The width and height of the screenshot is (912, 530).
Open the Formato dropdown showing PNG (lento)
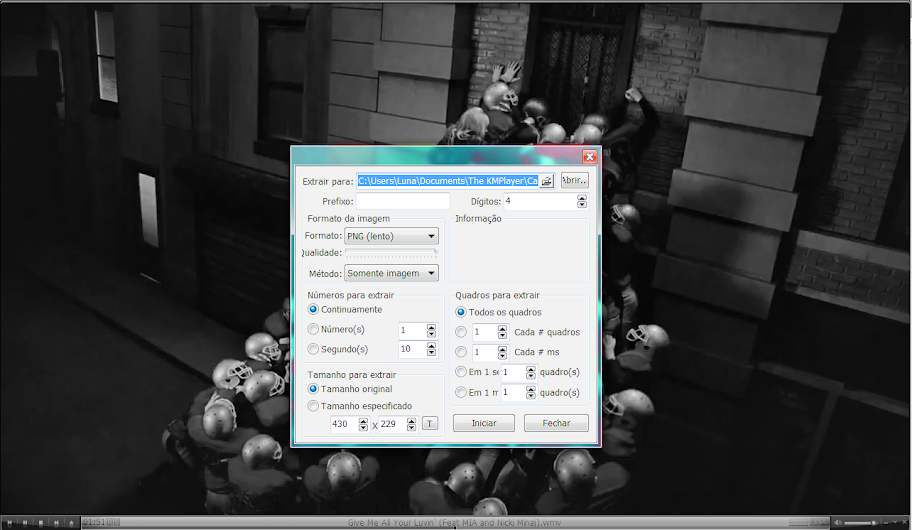(x=391, y=236)
